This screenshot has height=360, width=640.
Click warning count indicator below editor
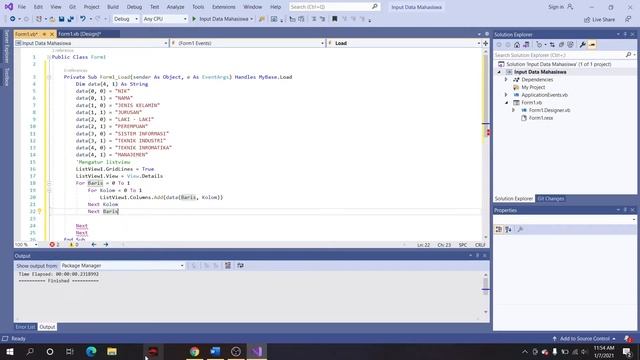click(74, 244)
